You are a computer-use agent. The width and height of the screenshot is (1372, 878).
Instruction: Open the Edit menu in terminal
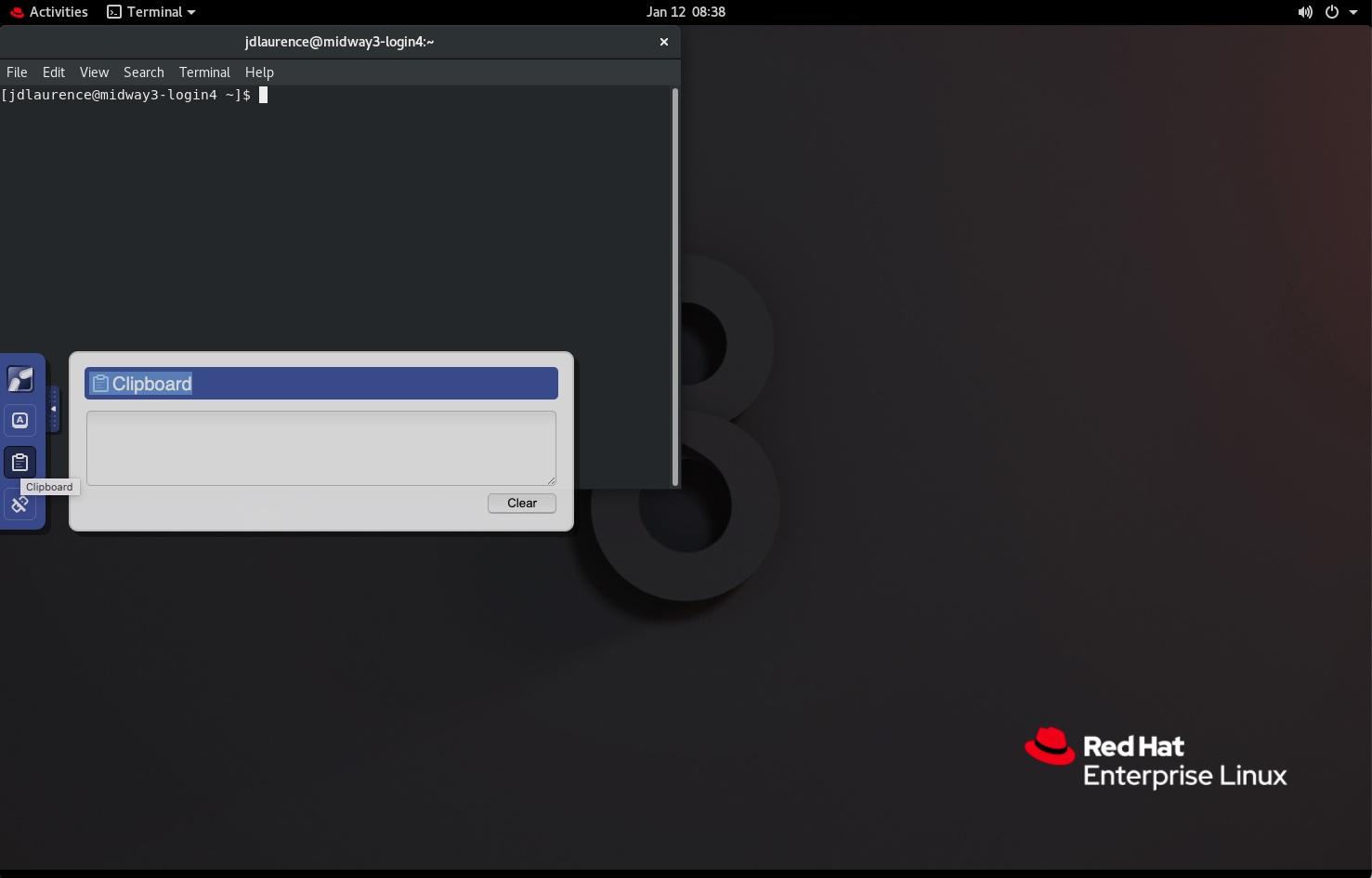(x=54, y=72)
